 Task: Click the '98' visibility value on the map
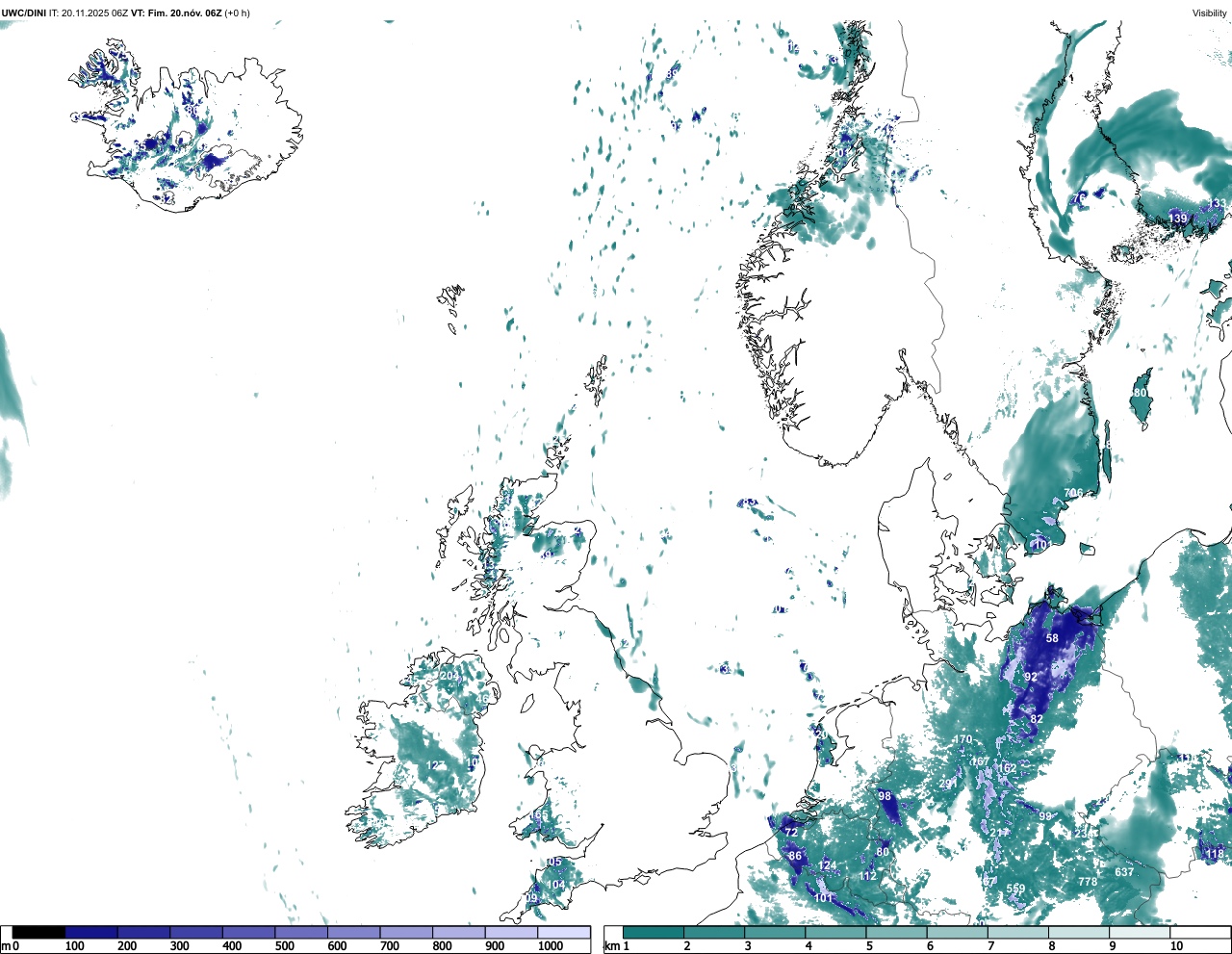coord(885,796)
